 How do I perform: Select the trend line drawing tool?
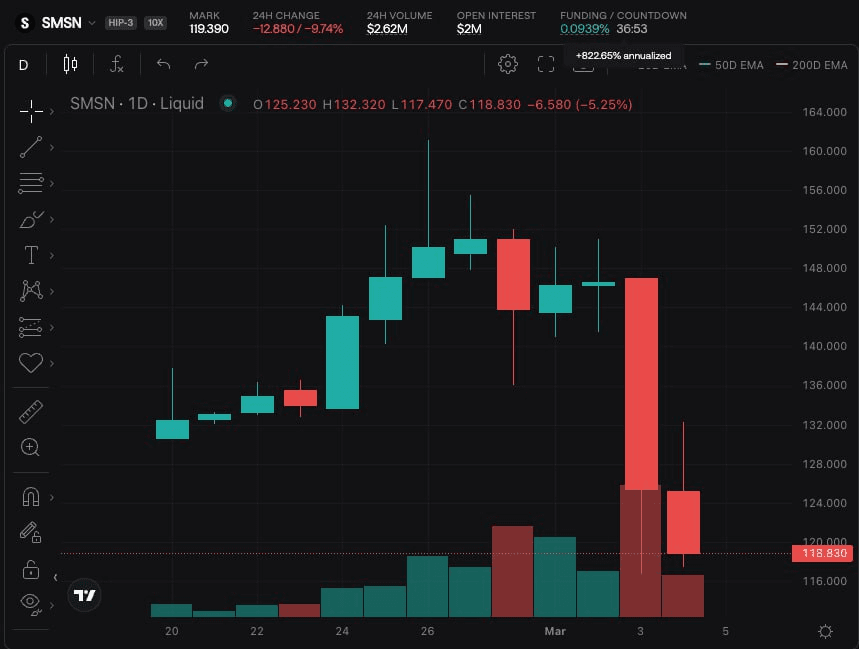[31, 147]
